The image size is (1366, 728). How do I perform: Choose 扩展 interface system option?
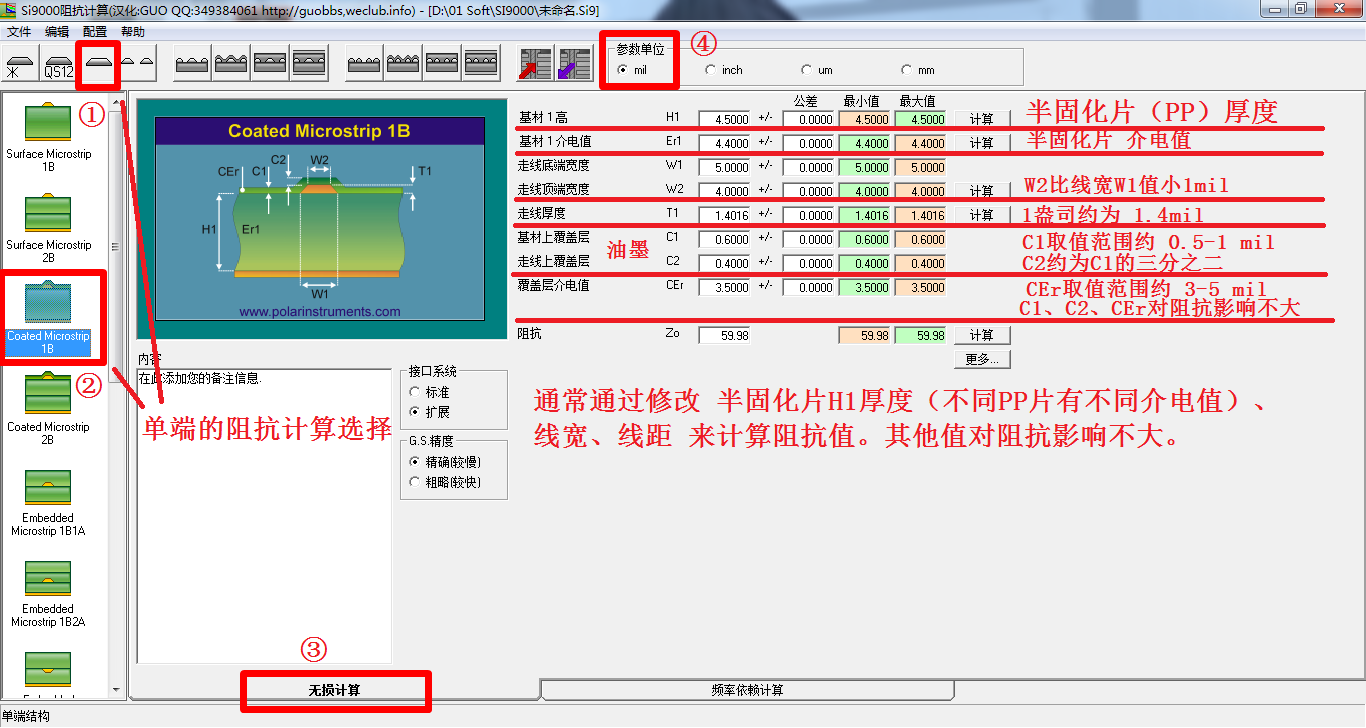pyautogui.click(x=430, y=412)
